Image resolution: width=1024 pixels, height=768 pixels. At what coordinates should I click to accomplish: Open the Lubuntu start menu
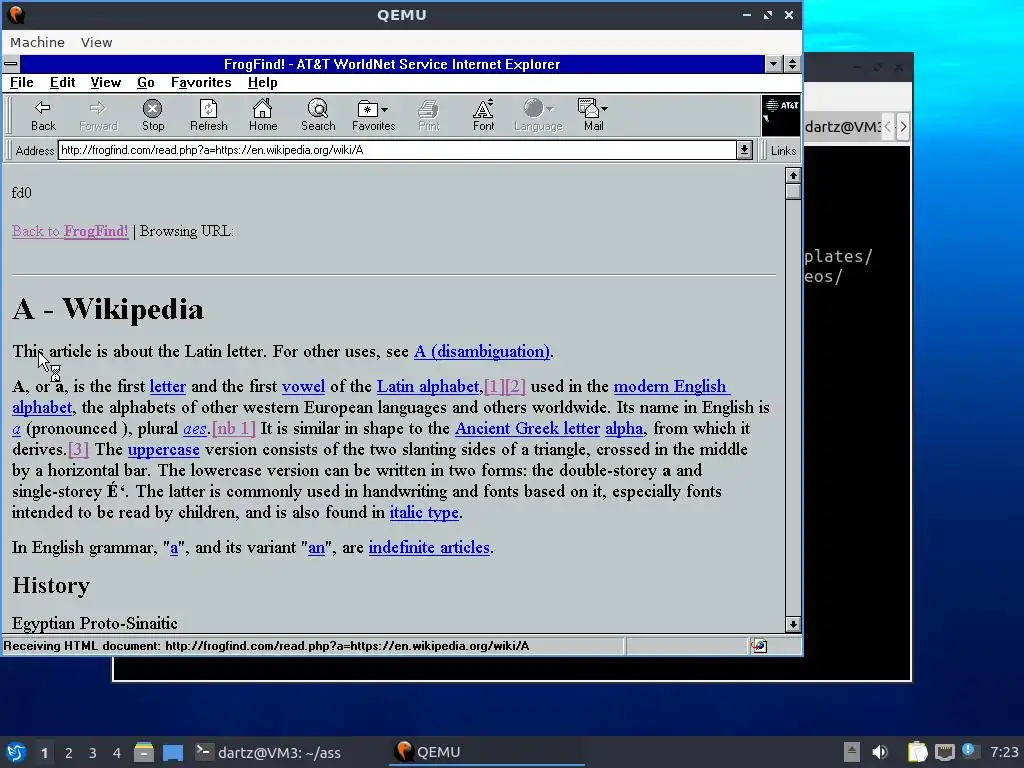pos(16,752)
